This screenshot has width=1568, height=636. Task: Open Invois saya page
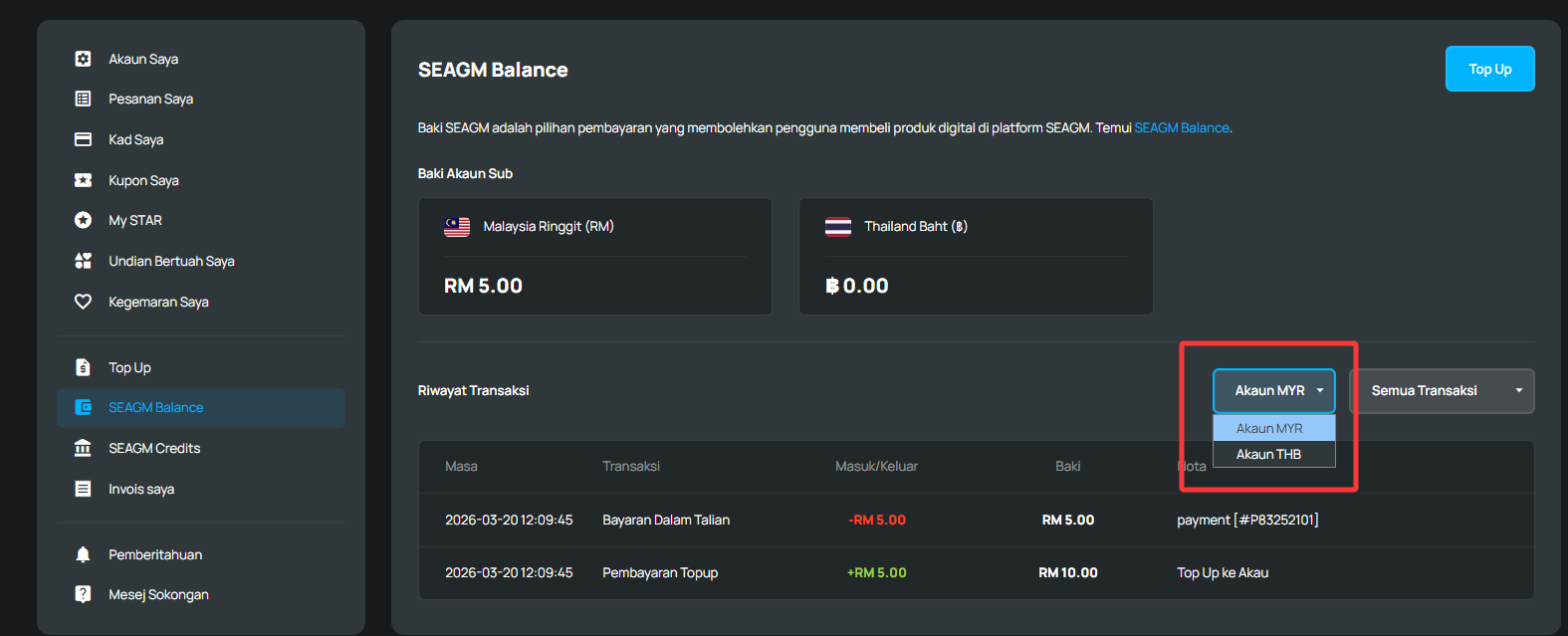(x=202, y=489)
